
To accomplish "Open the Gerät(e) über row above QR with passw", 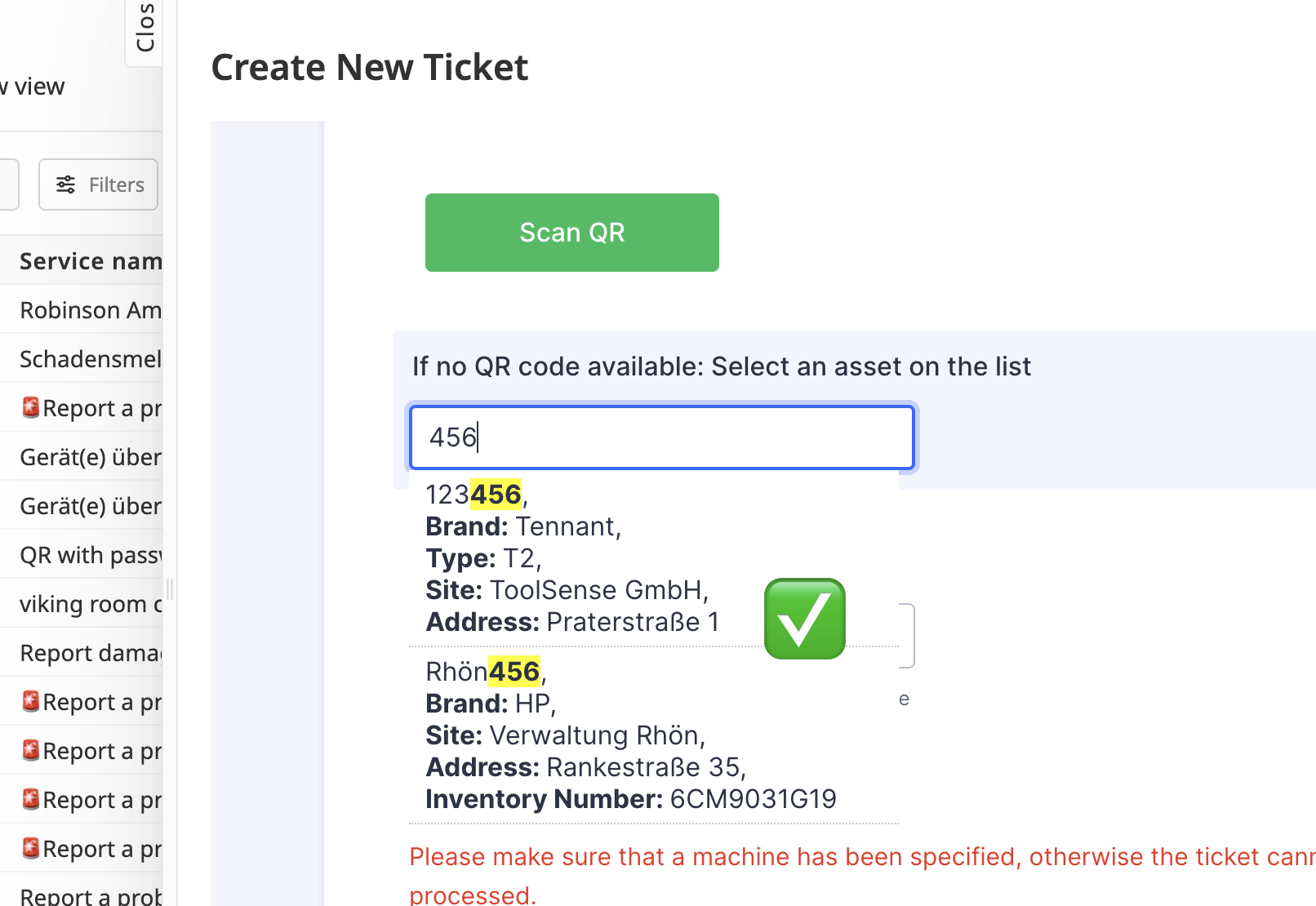I will [x=90, y=506].
